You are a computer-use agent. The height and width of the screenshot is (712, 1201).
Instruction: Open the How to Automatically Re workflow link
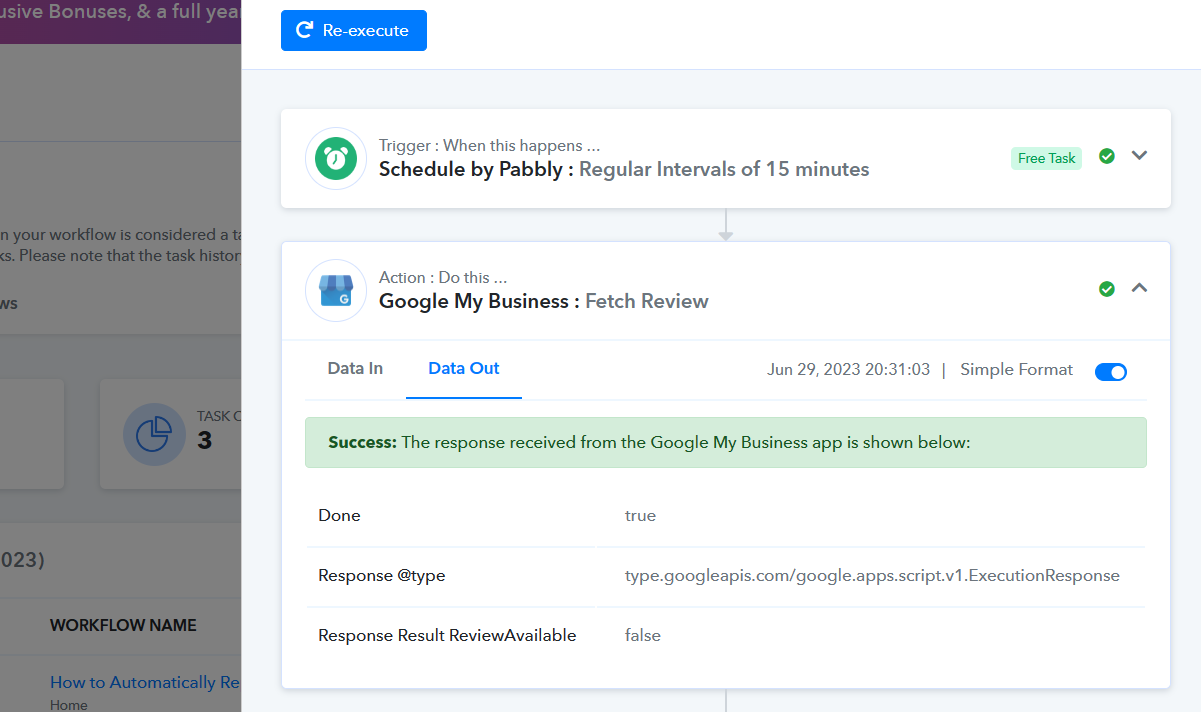pos(145,682)
